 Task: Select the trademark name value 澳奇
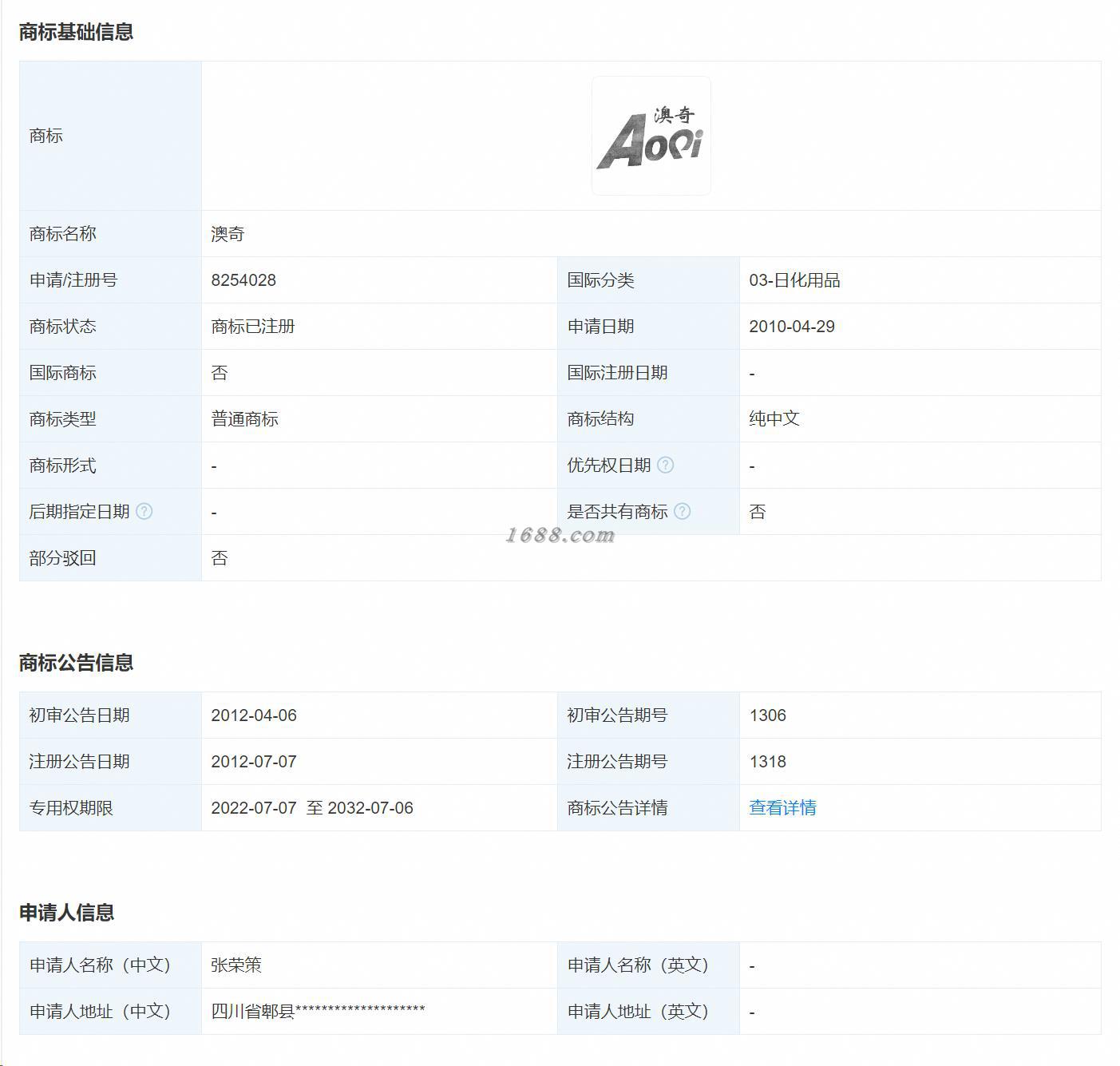pyautogui.click(x=228, y=234)
